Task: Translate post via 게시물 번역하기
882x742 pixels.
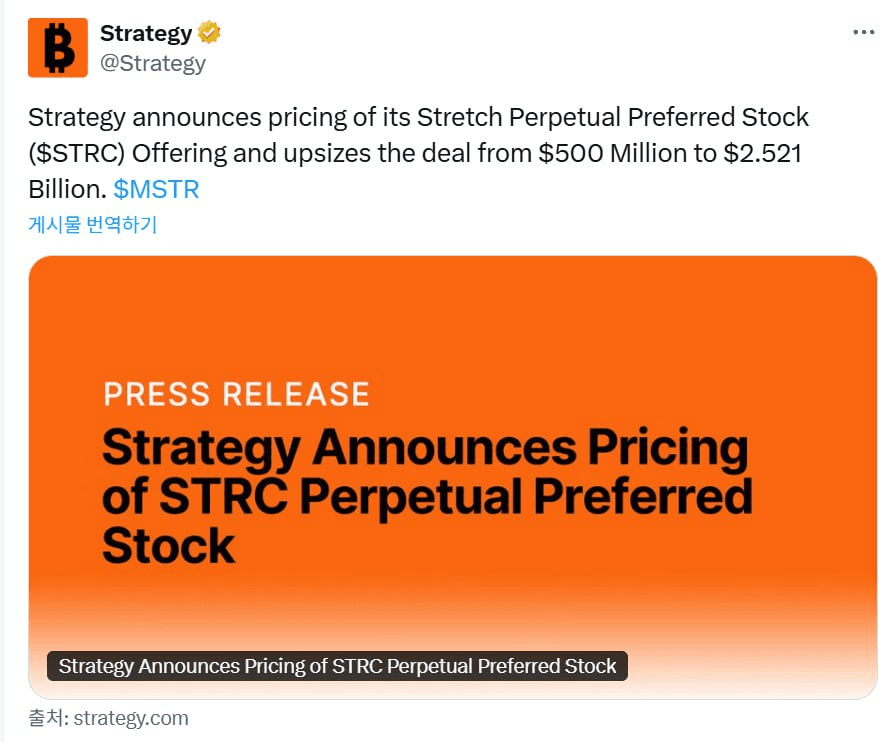Action: pos(93,224)
